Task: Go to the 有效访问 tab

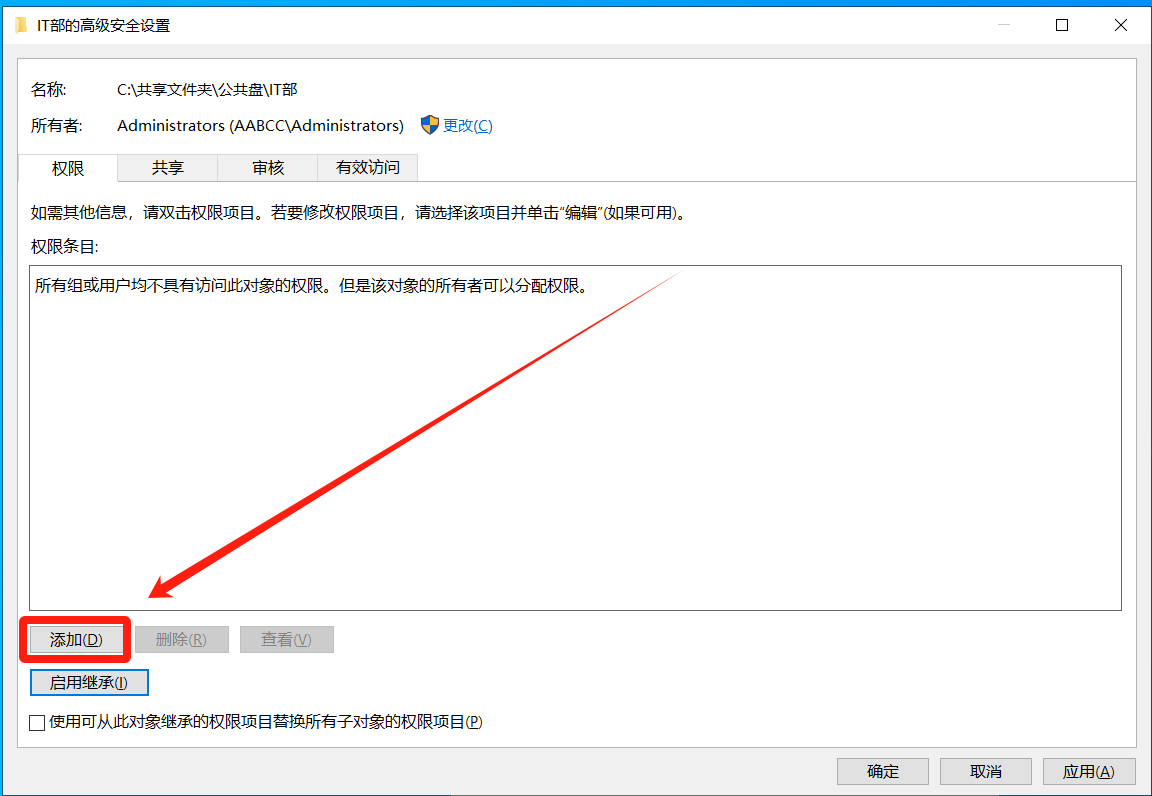Action: click(367, 168)
